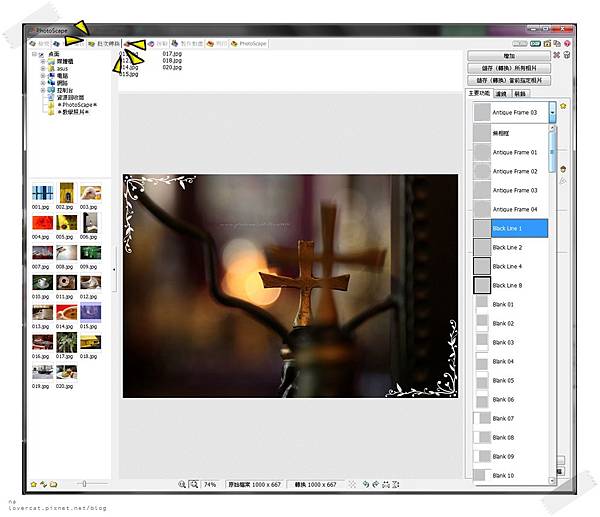Viewport: 600px width, 517px height.
Task: Select the 主要功能 tab in the right panel
Action: click(x=479, y=93)
